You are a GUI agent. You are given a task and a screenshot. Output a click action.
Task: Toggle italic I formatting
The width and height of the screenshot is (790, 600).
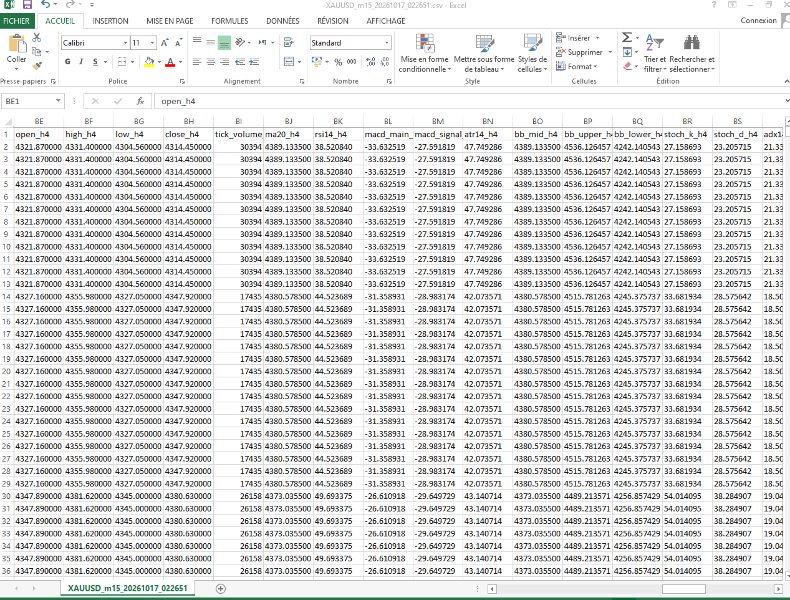pyautogui.click(x=81, y=61)
